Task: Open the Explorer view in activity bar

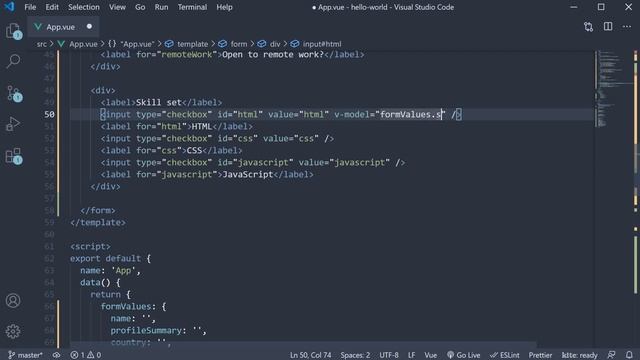Action: [x=13, y=31]
